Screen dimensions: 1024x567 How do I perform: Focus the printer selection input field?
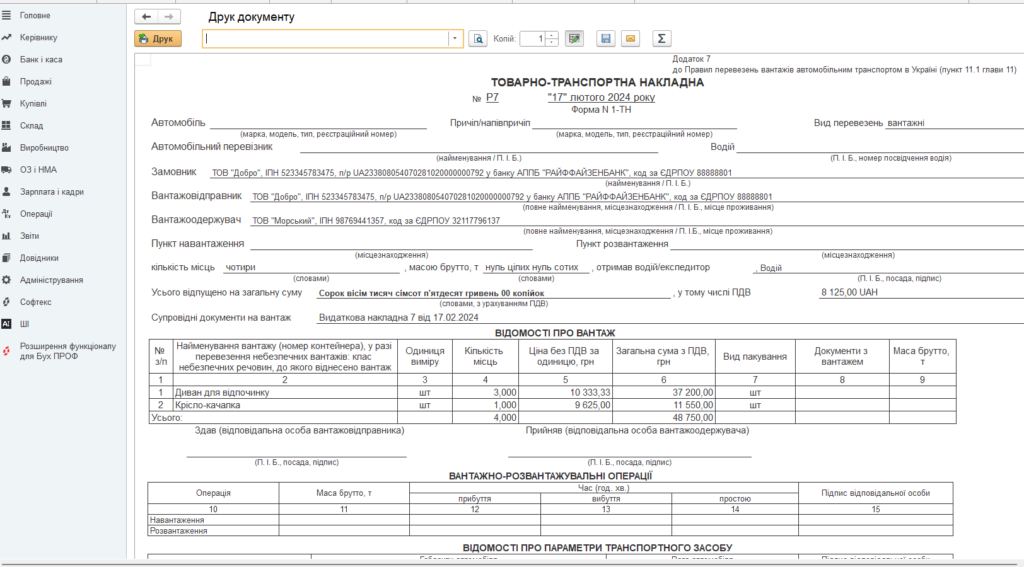tap(325, 39)
